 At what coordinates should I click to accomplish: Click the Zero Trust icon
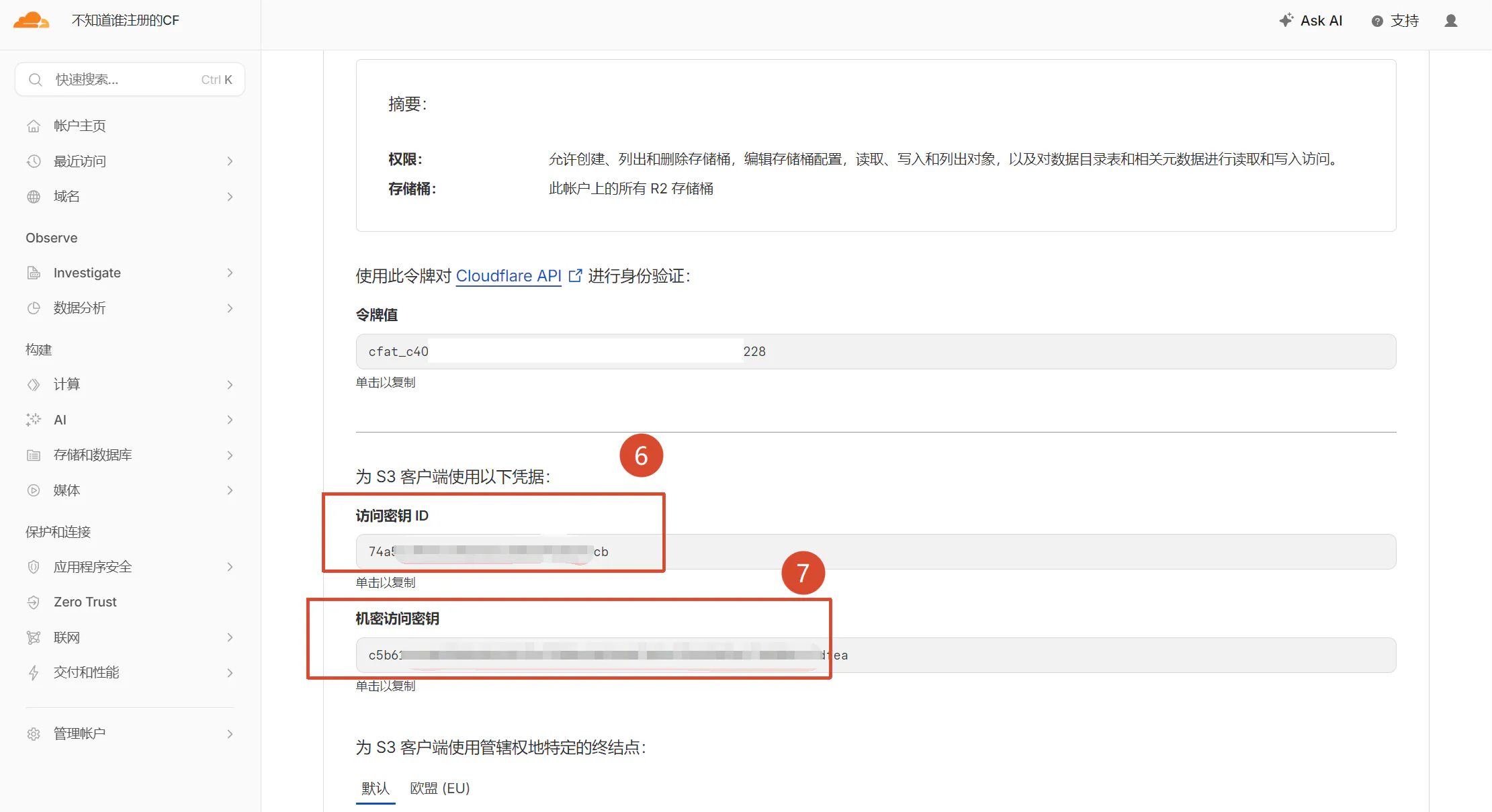34,602
